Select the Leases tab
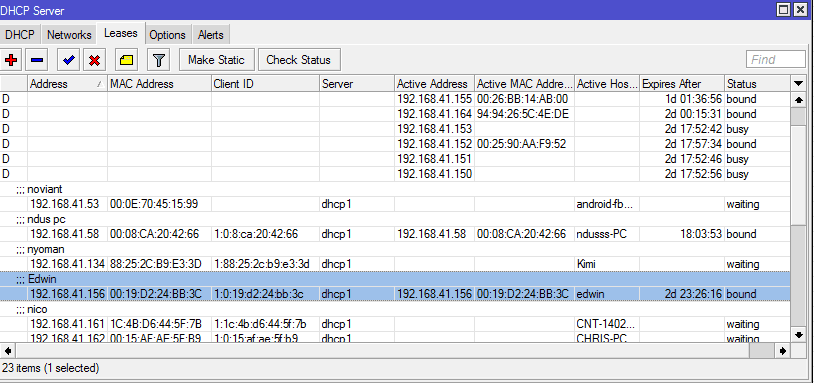 (121, 34)
